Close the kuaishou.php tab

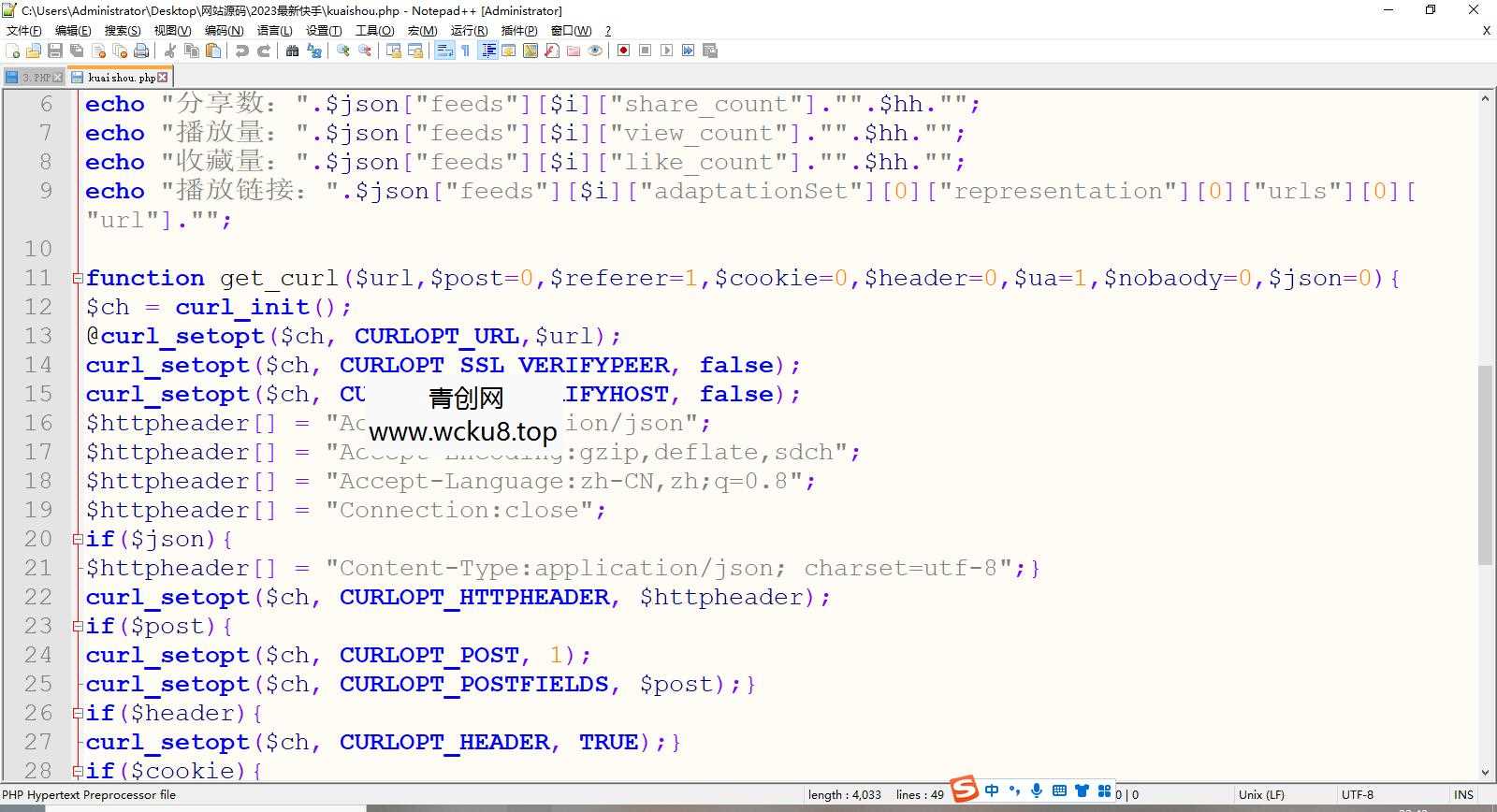pos(163,78)
